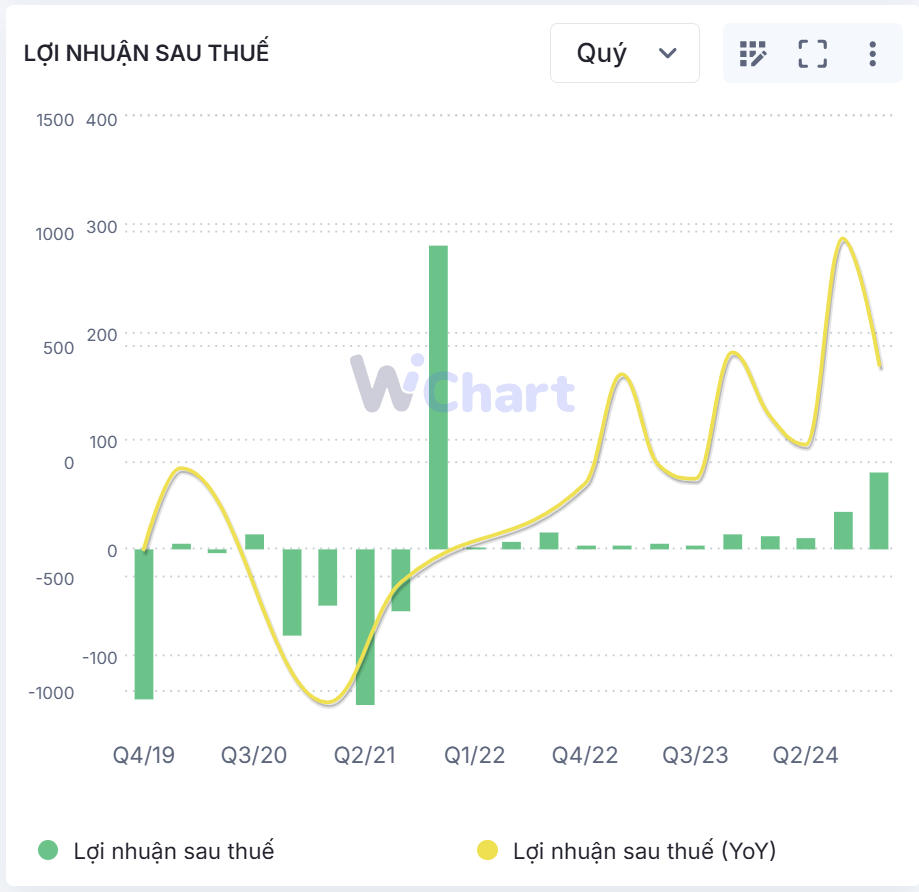Viewport: 919px width, 892px height.
Task: Click the green legend circle
Action: (x=48, y=851)
